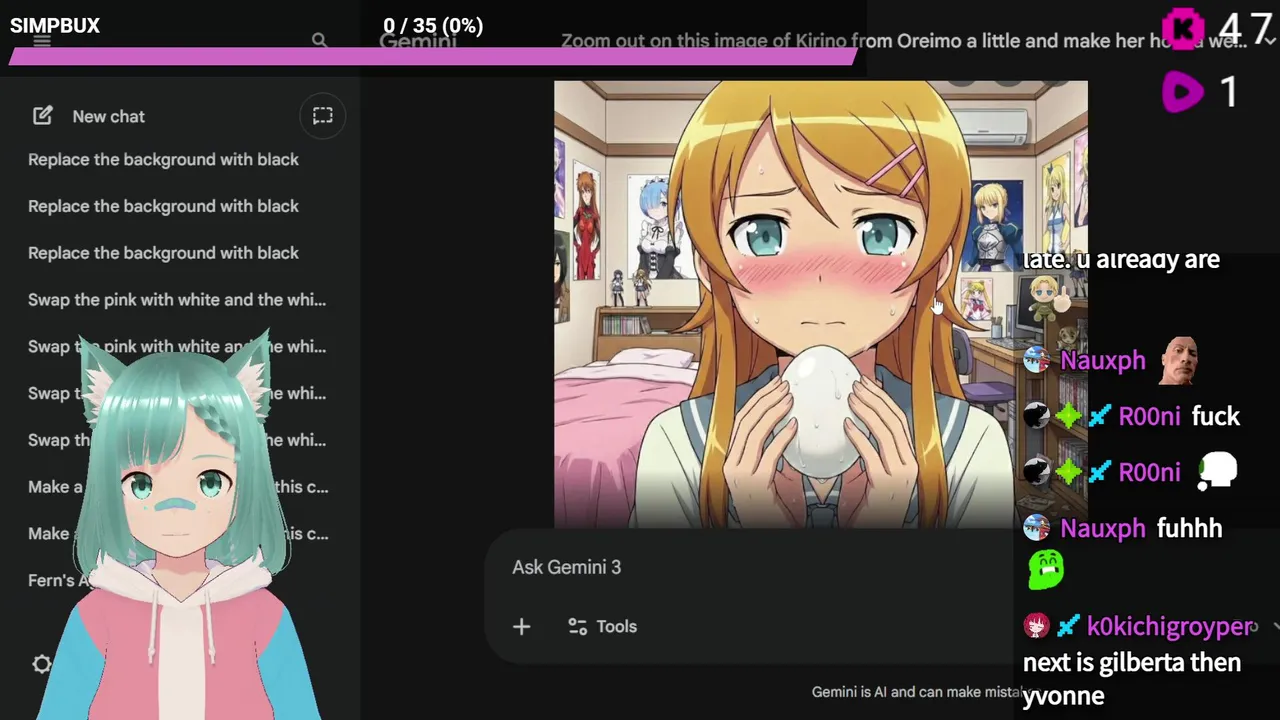Open the Tools menu in prompt box
This screenshot has width=1280, height=720.
602,626
